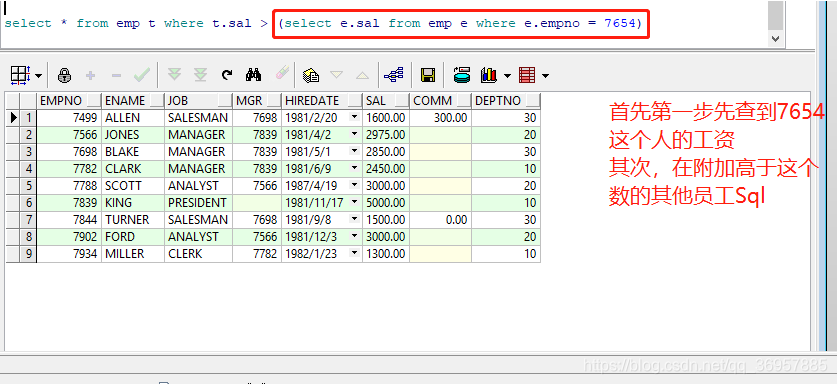
Task: Click the fetch last page icon
Action: coord(200,75)
